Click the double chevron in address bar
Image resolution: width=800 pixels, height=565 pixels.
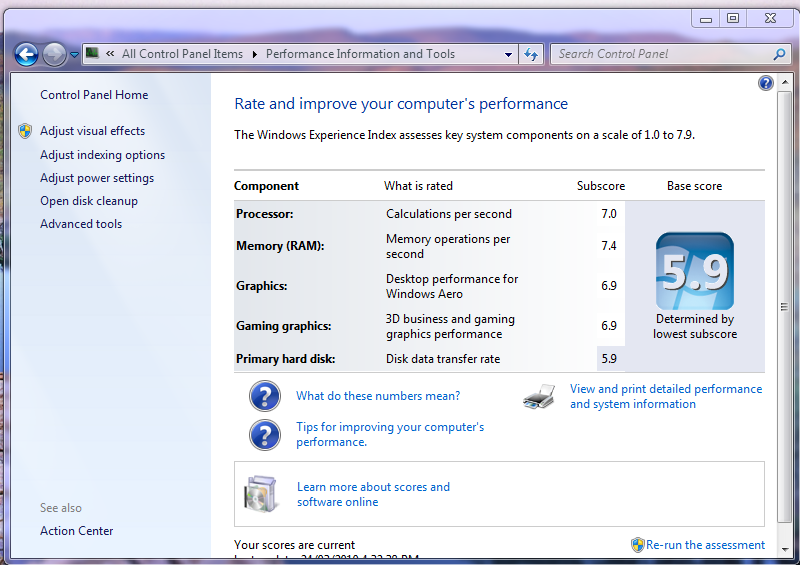point(110,54)
